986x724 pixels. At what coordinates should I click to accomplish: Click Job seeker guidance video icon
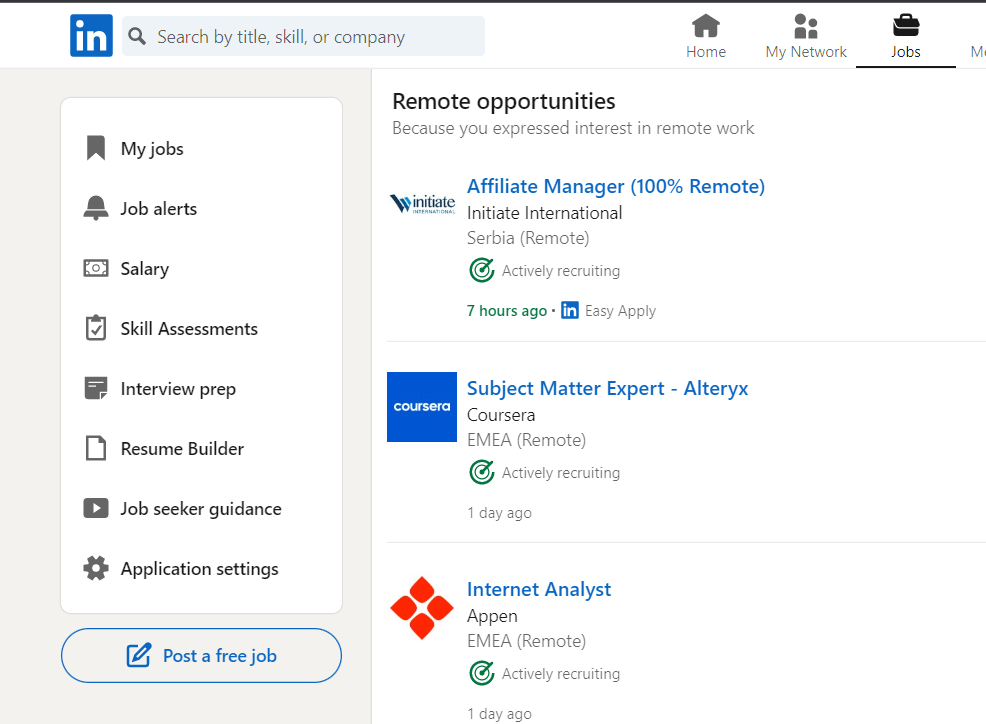(96, 508)
